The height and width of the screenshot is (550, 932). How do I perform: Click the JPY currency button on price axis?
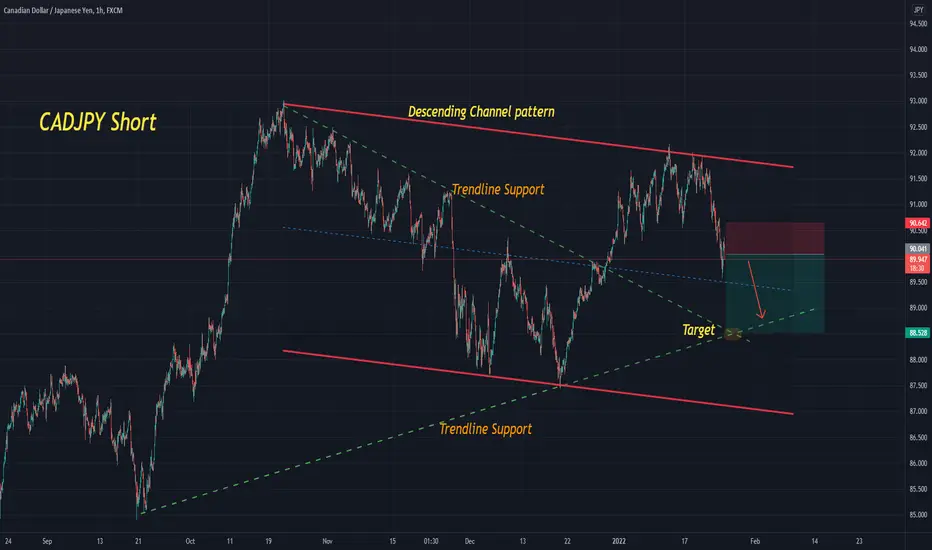(x=918, y=10)
